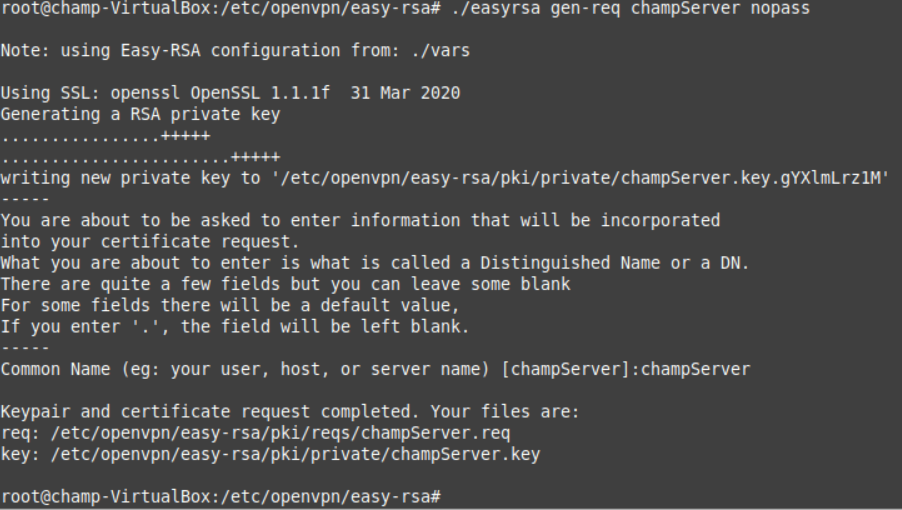Click the first dotted progress line with plus signs
The width and height of the screenshot is (902, 510).
point(105,136)
